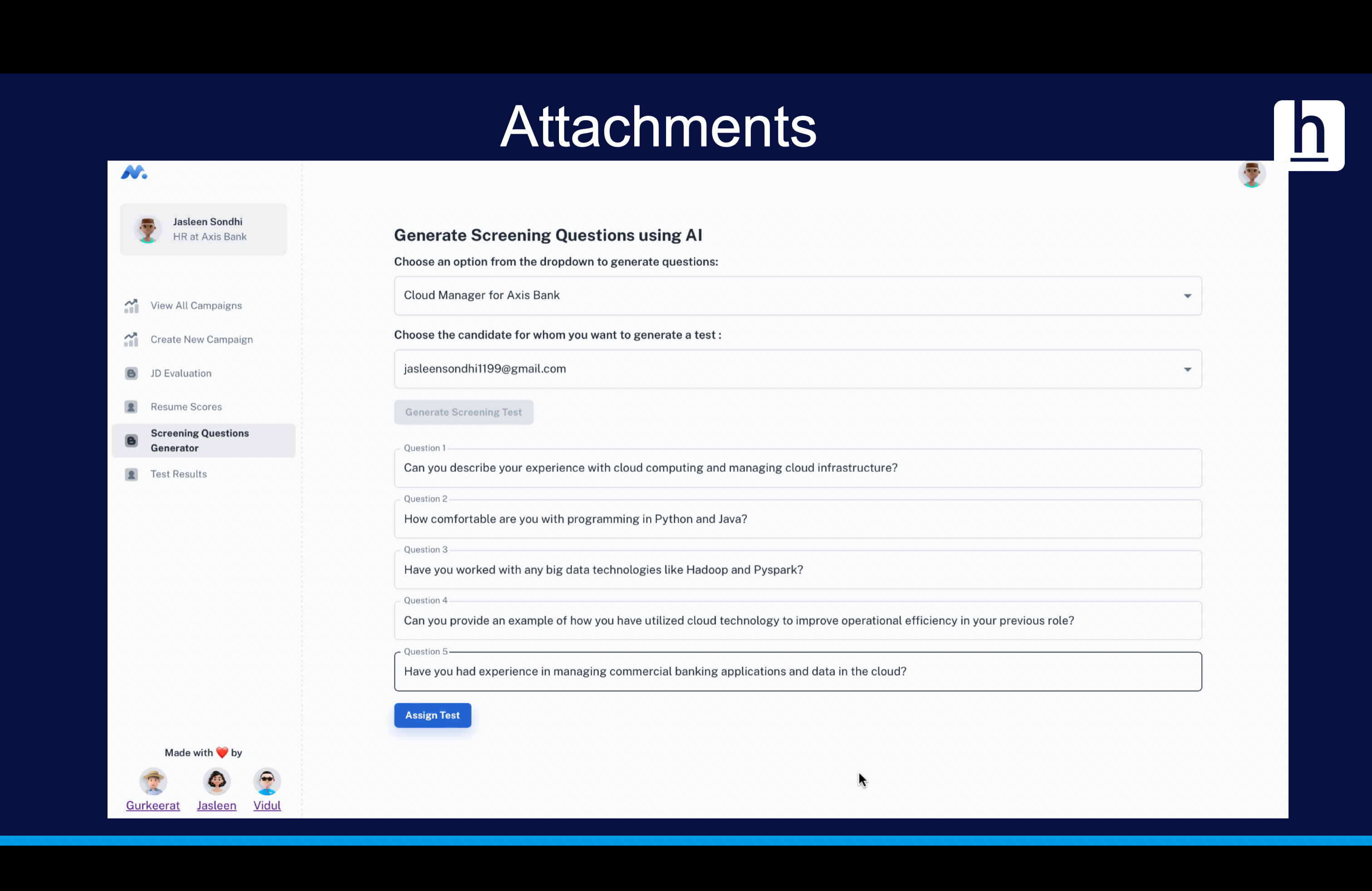Viewport: 1372px width, 891px height.
Task: Click the 'Attachments' slide title
Action: (x=658, y=126)
